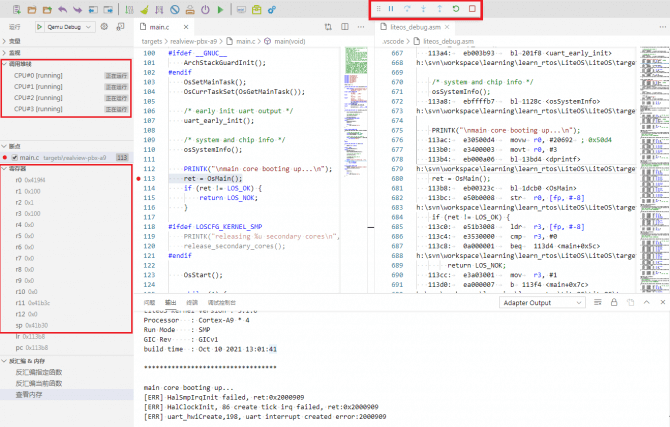The image size is (670, 427).
Task: Open more actions for main.c editor
Action: 361,27
